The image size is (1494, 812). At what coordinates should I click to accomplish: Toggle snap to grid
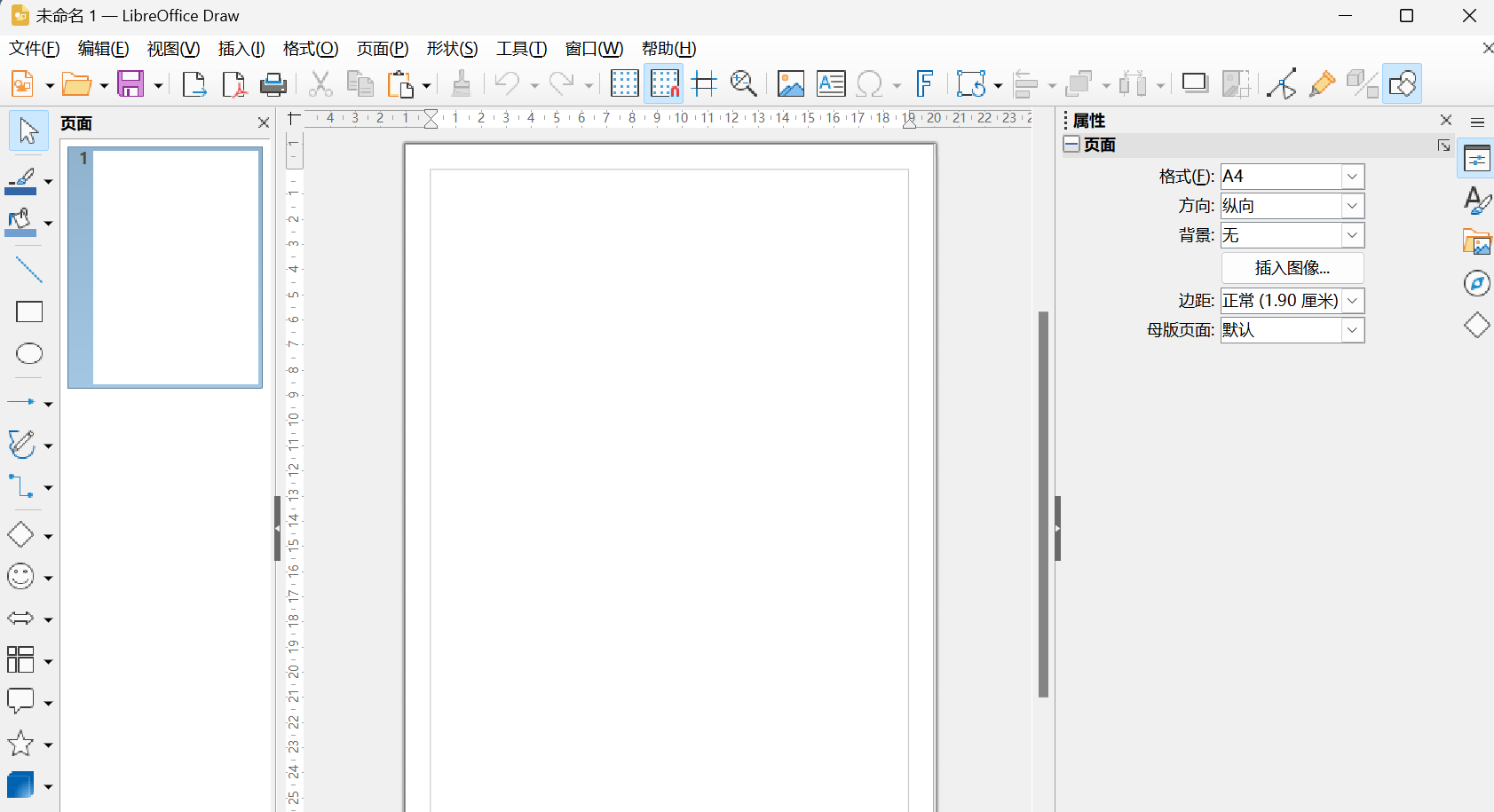click(x=664, y=84)
